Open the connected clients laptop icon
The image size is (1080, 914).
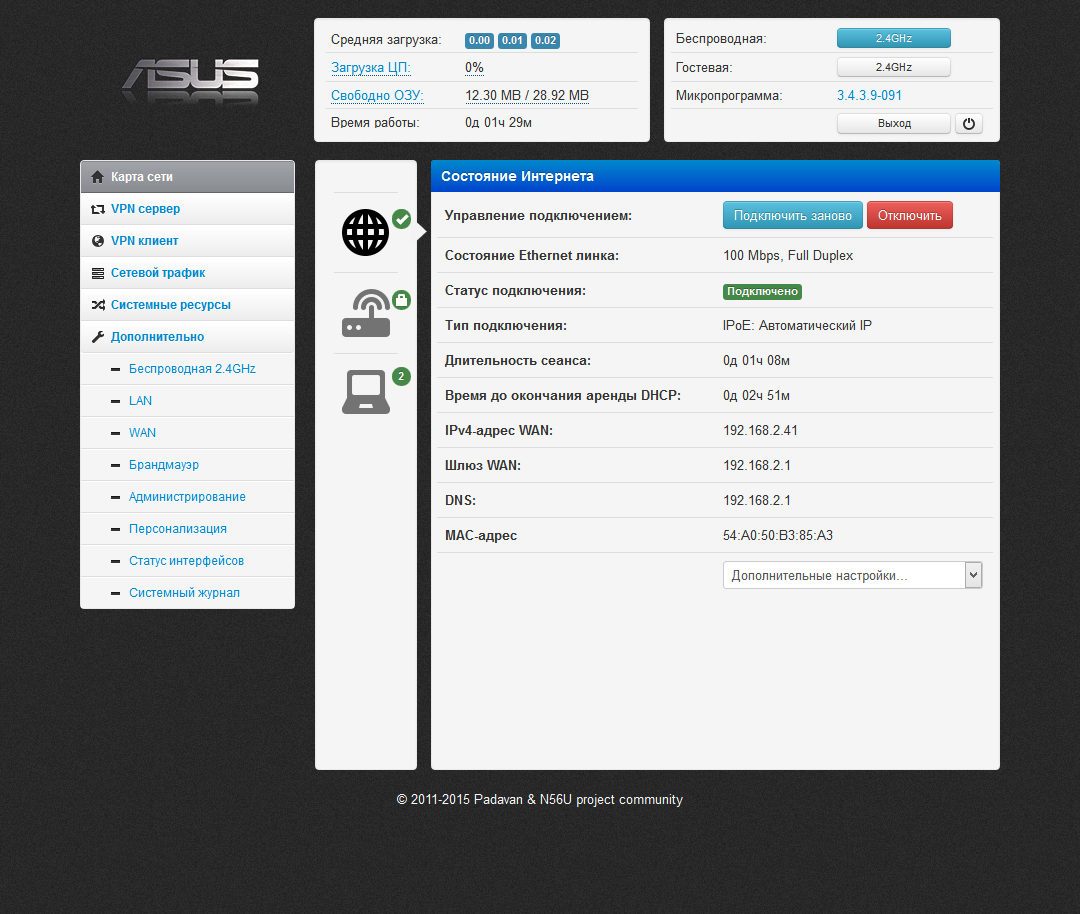[x=366, y=391]
